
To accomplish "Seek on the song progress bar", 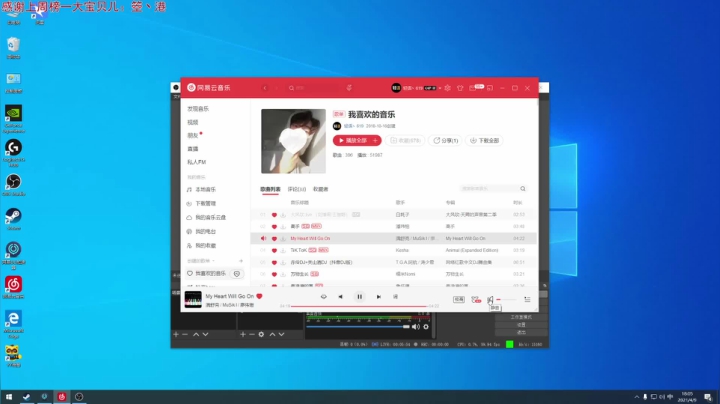I will click(360, 306).
